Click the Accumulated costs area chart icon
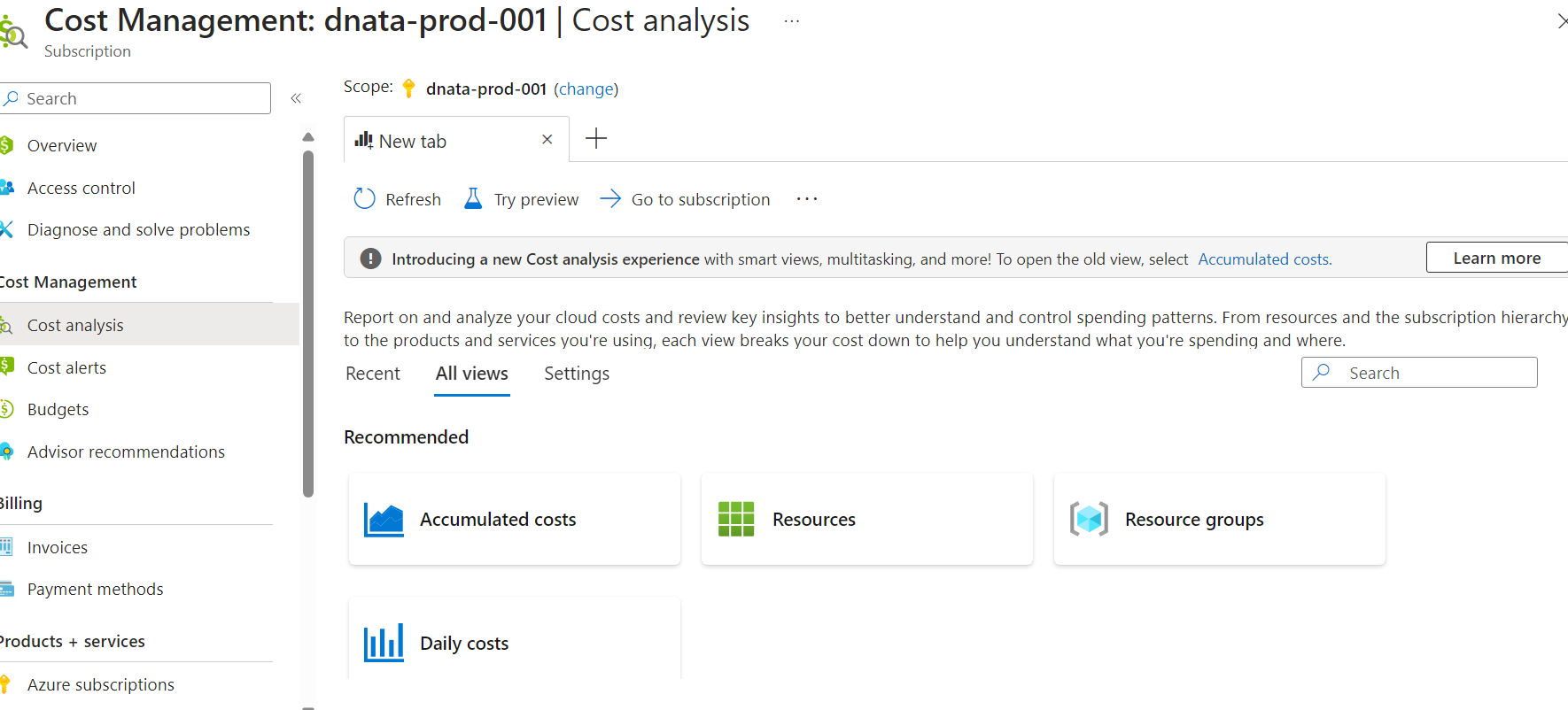 coord(384,520)
